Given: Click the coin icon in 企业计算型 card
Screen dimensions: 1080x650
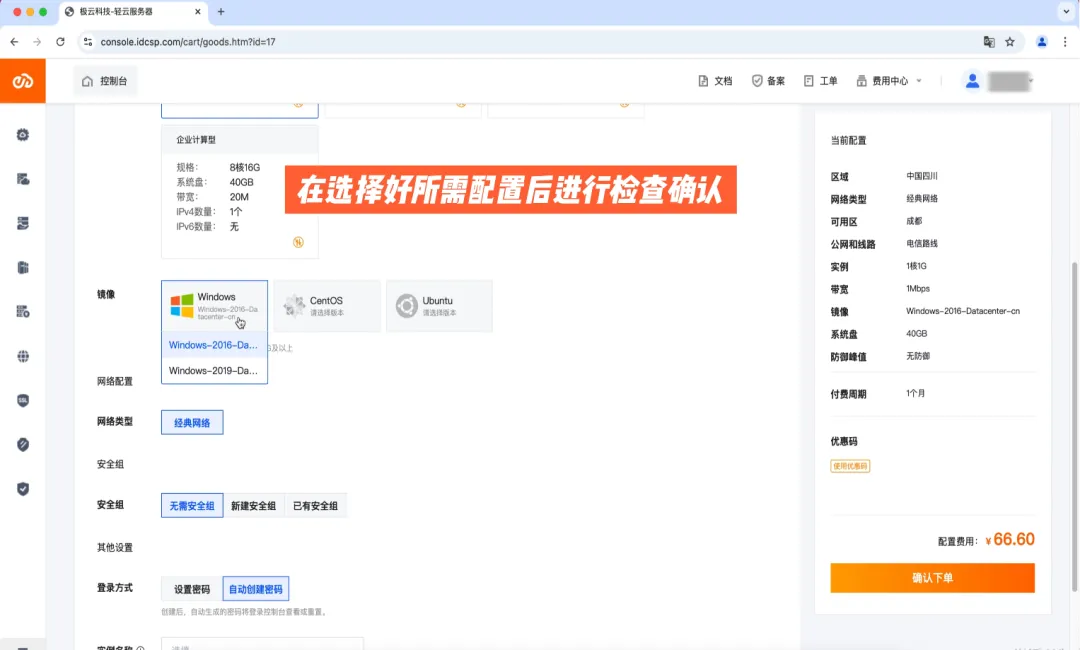Looking at the screenshot, I should pyautogui.click(x=298, y=242).
